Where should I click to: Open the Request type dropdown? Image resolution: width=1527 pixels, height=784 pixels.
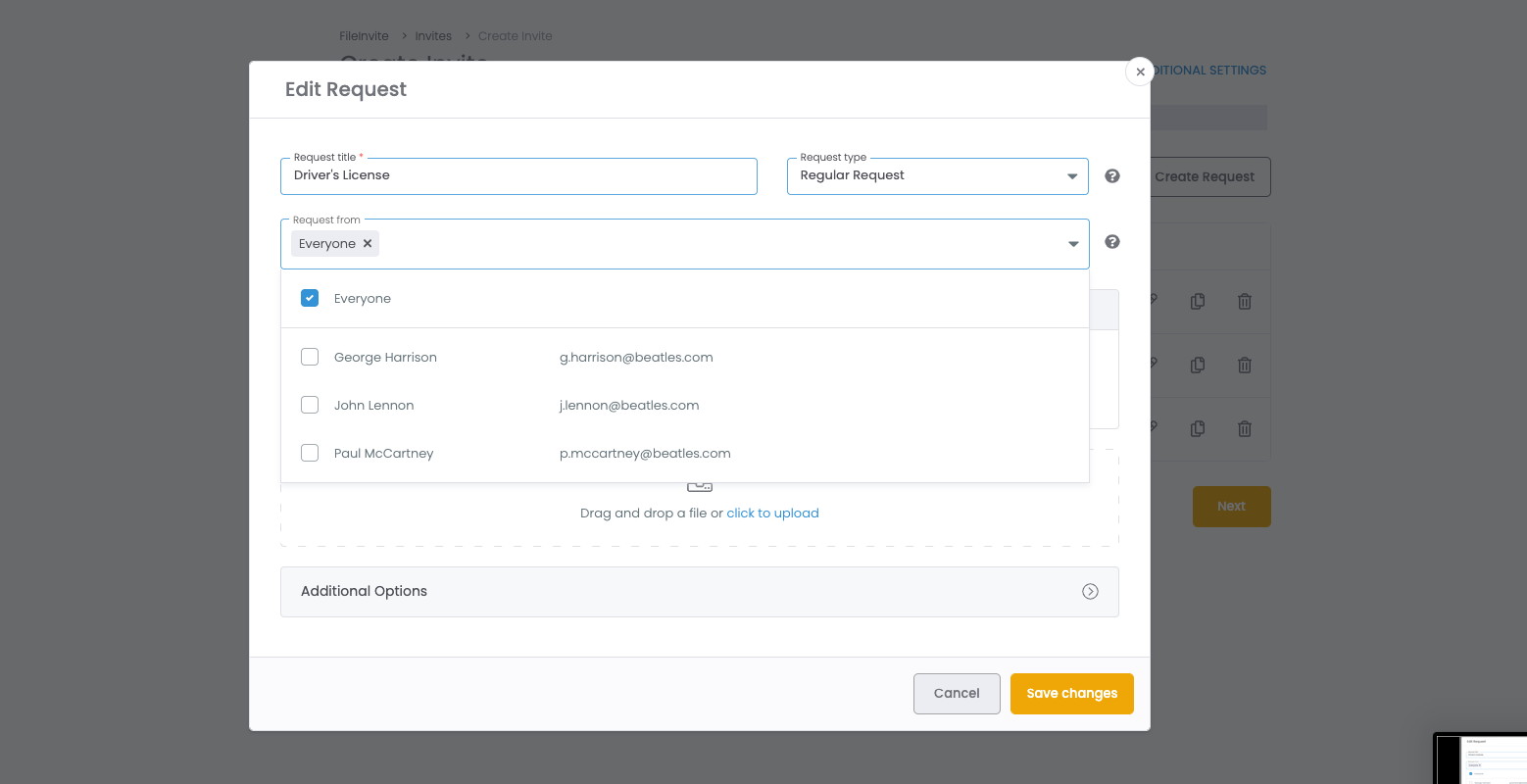tap(1072, 174)
